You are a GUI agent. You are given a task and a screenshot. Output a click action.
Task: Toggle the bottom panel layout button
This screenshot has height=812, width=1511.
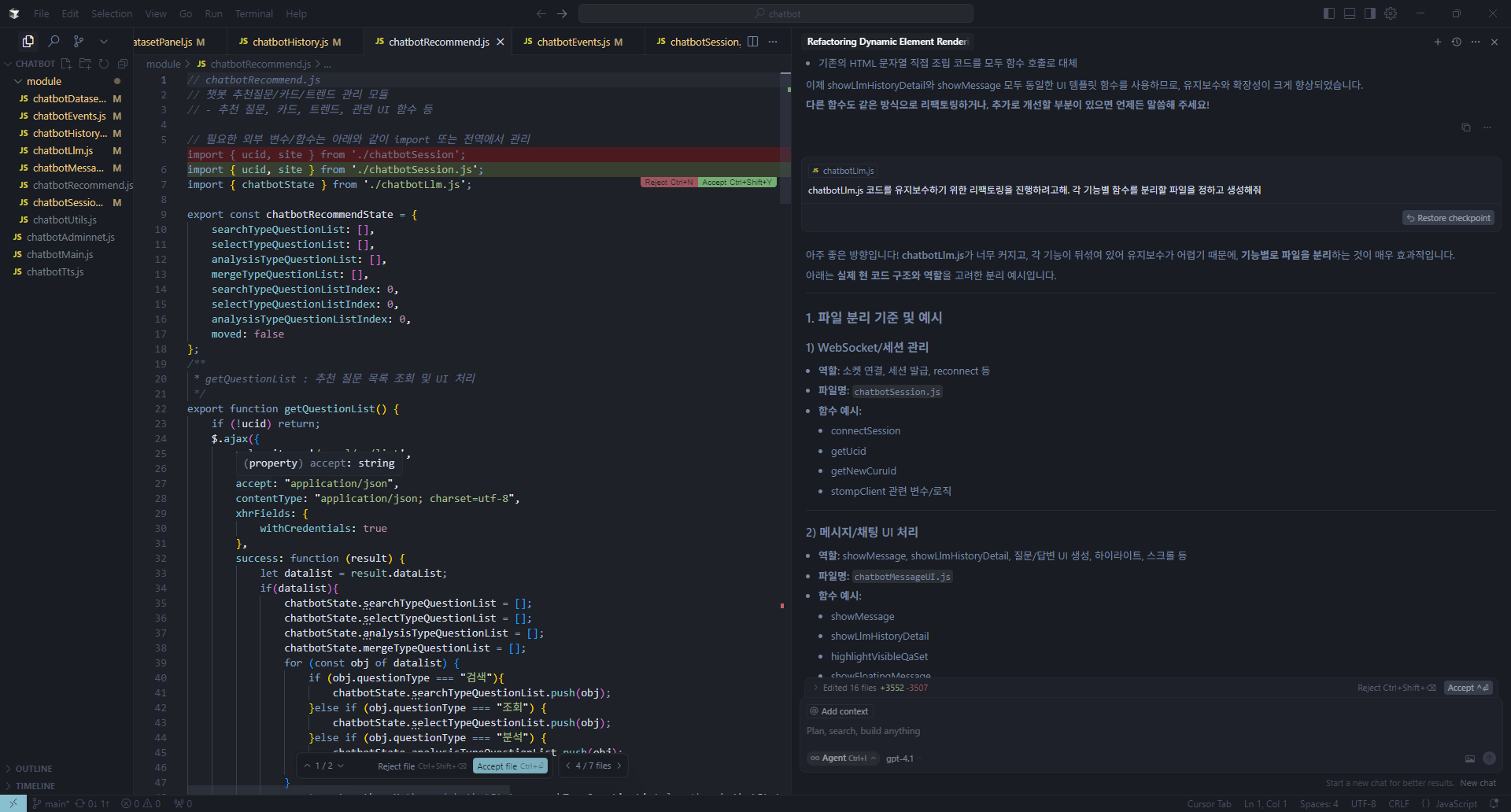click(x=1350, y=13)
